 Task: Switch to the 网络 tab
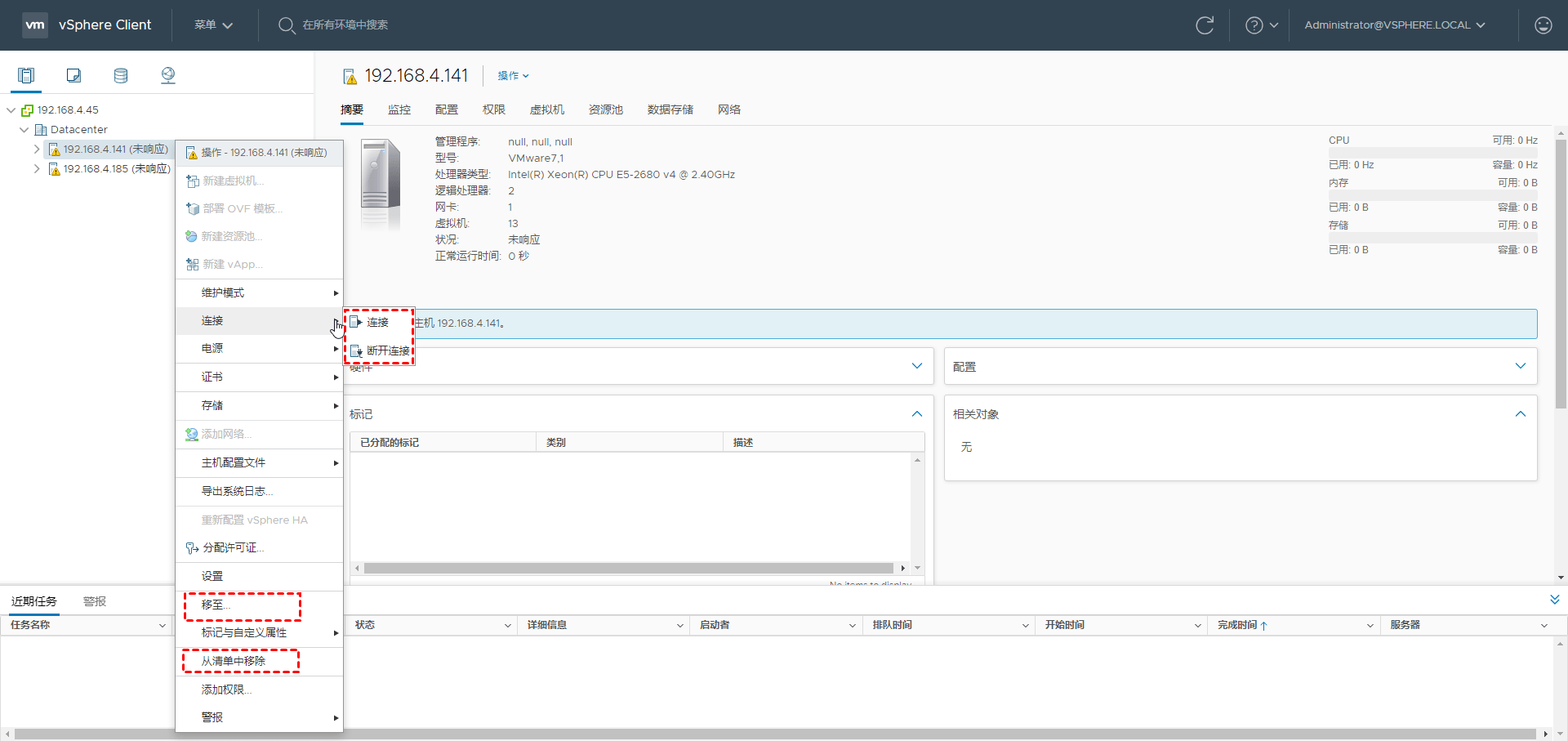point(729,110)
